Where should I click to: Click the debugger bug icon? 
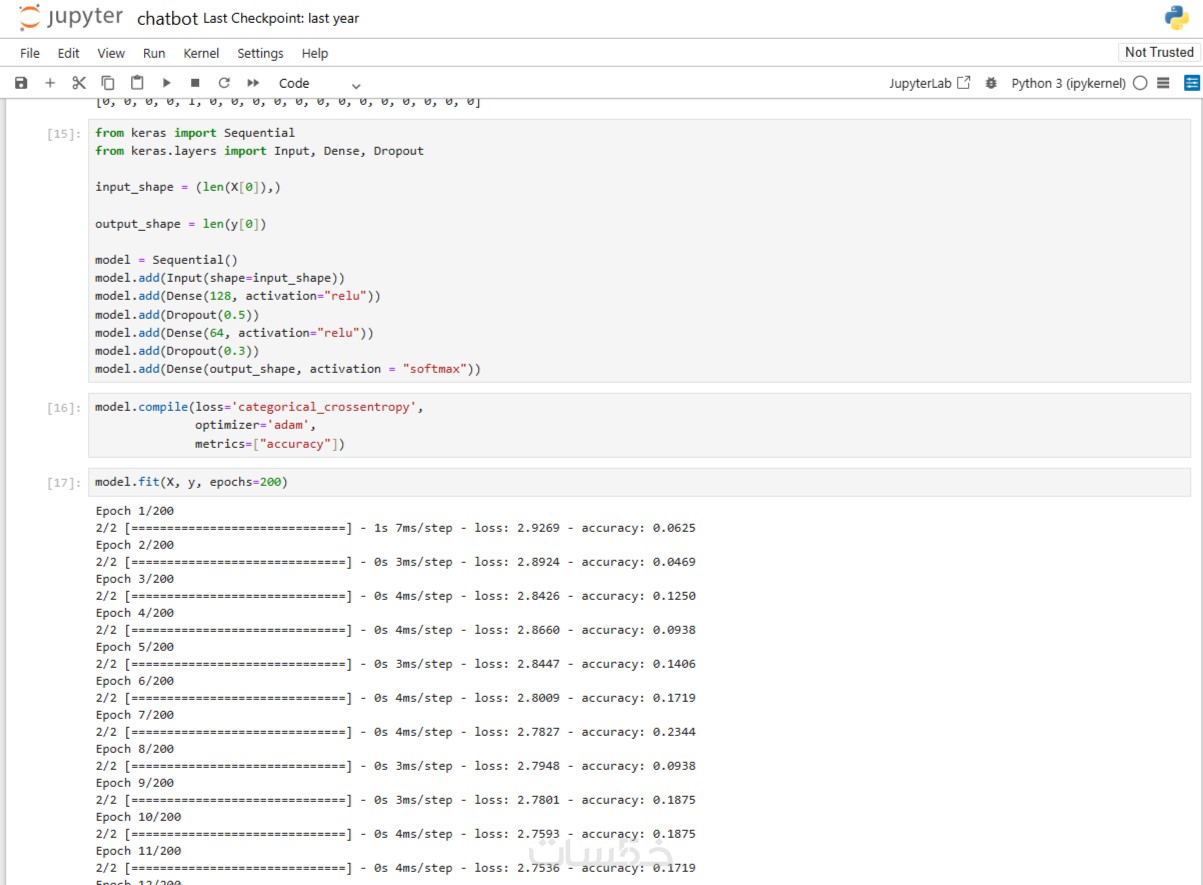991,83
